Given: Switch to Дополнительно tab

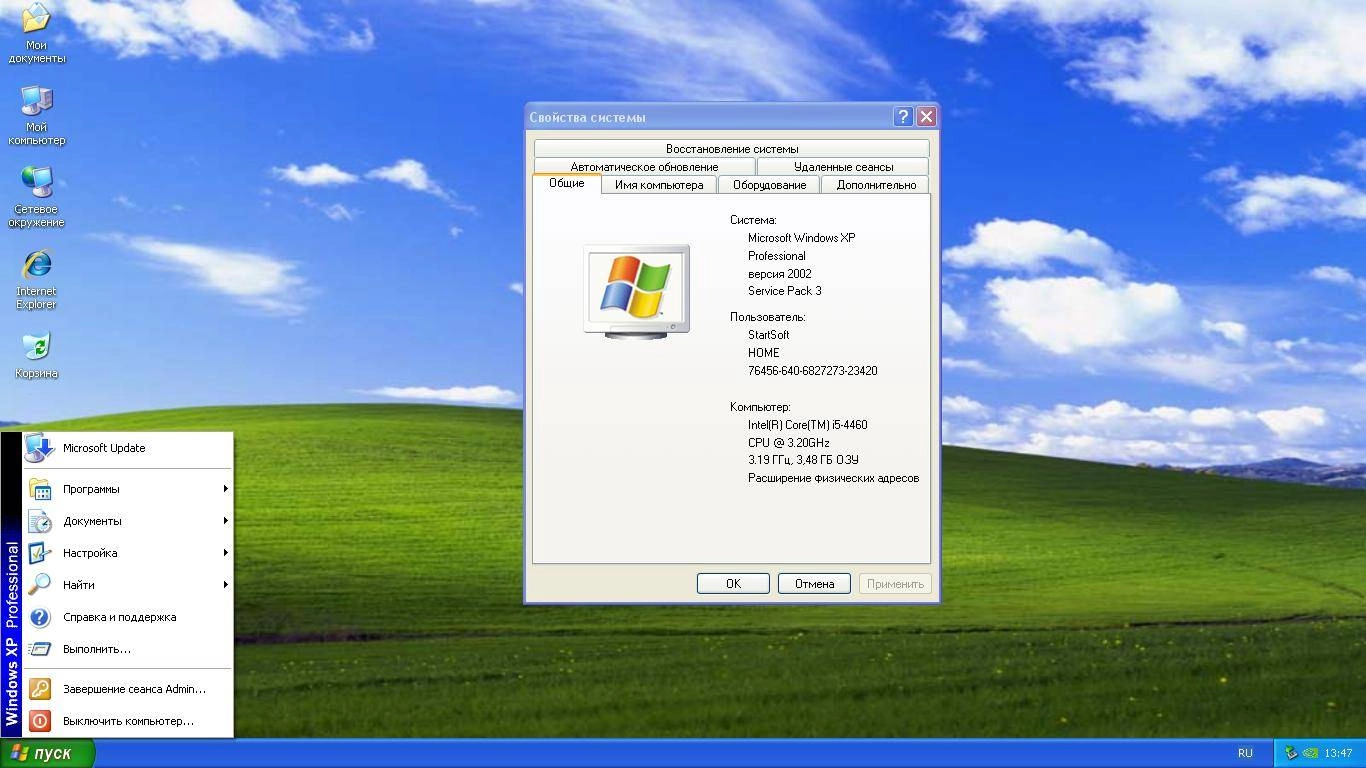Looking at the screenshot, I should (x=876, y=185).
